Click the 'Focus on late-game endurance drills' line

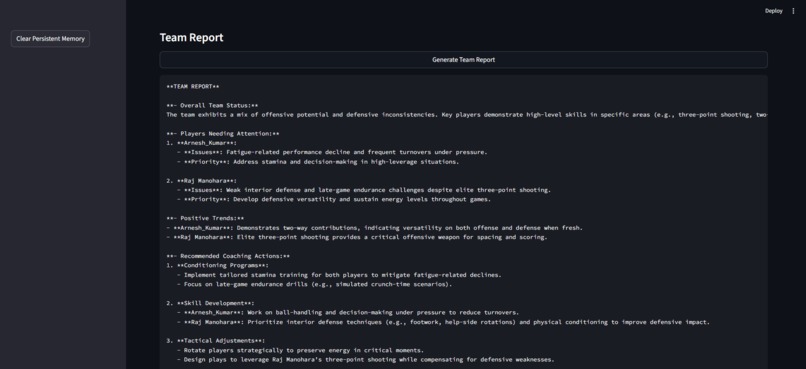coord(314,284)
